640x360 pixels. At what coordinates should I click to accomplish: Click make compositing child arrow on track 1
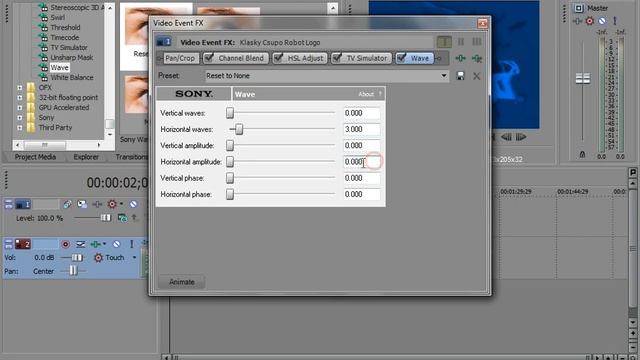pyautogui.click(x=134, y=218)
